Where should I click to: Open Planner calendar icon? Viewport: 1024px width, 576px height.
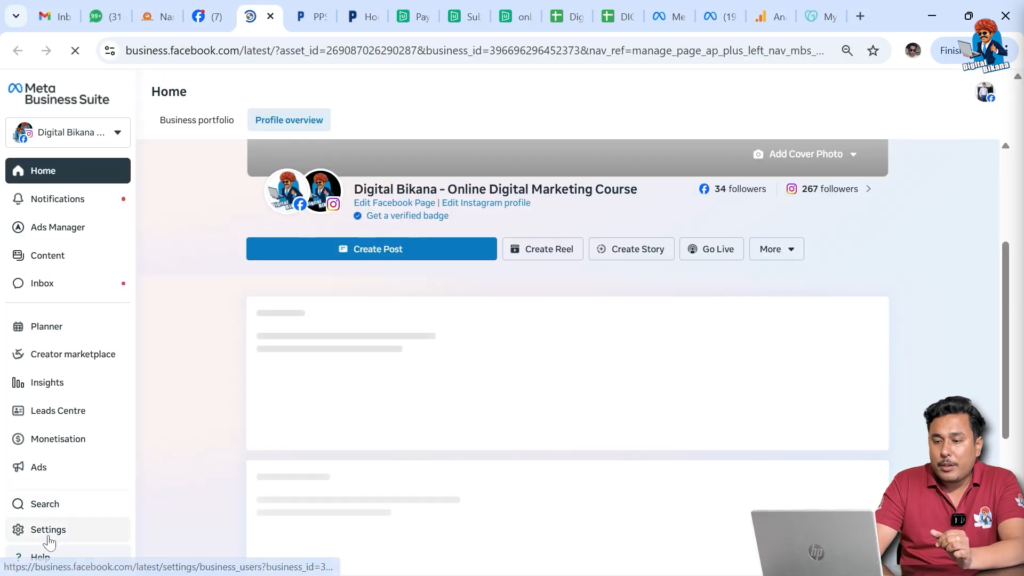tap(18, 326)
